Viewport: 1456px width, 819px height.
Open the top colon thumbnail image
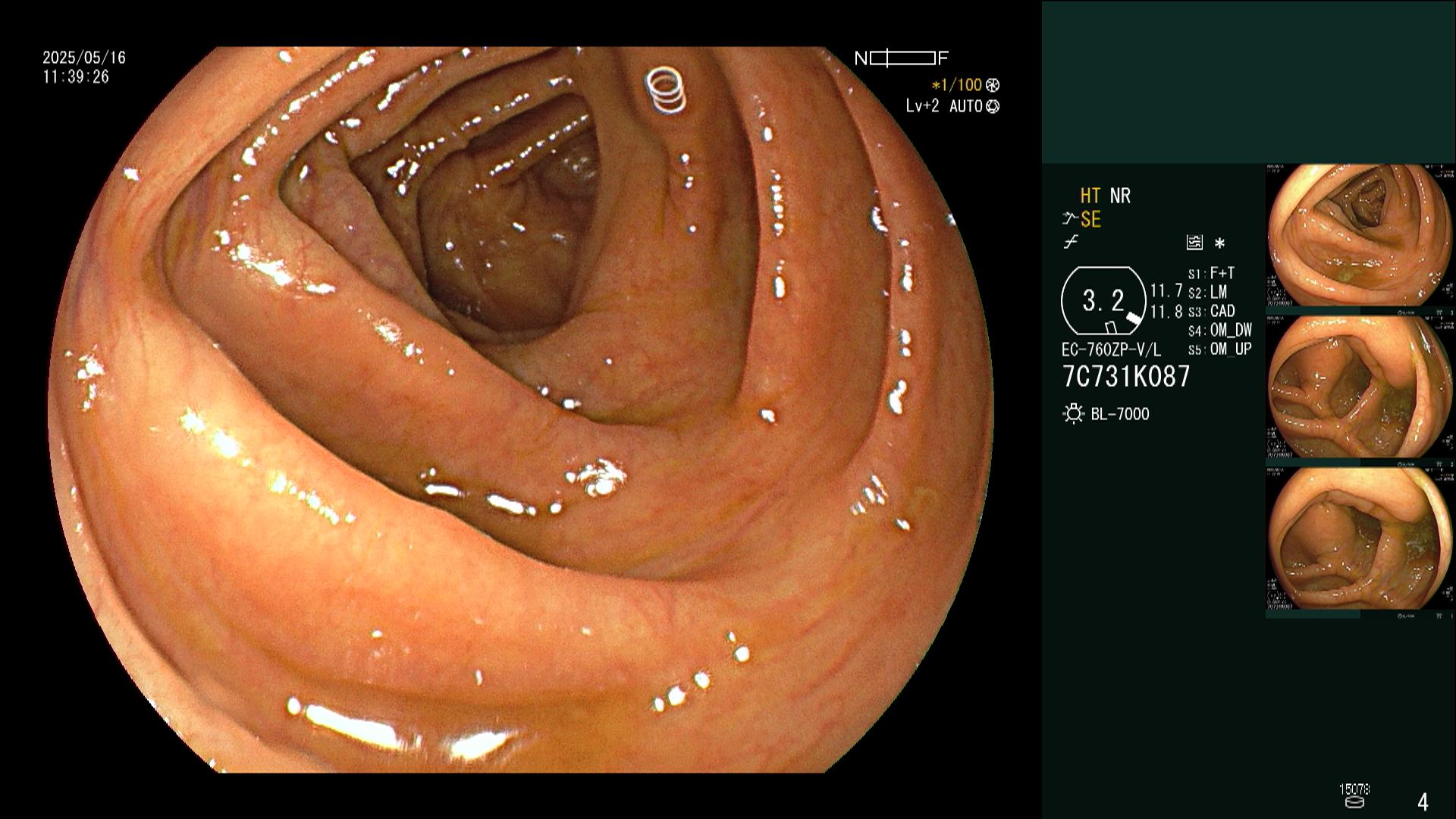click(1360, 235)
